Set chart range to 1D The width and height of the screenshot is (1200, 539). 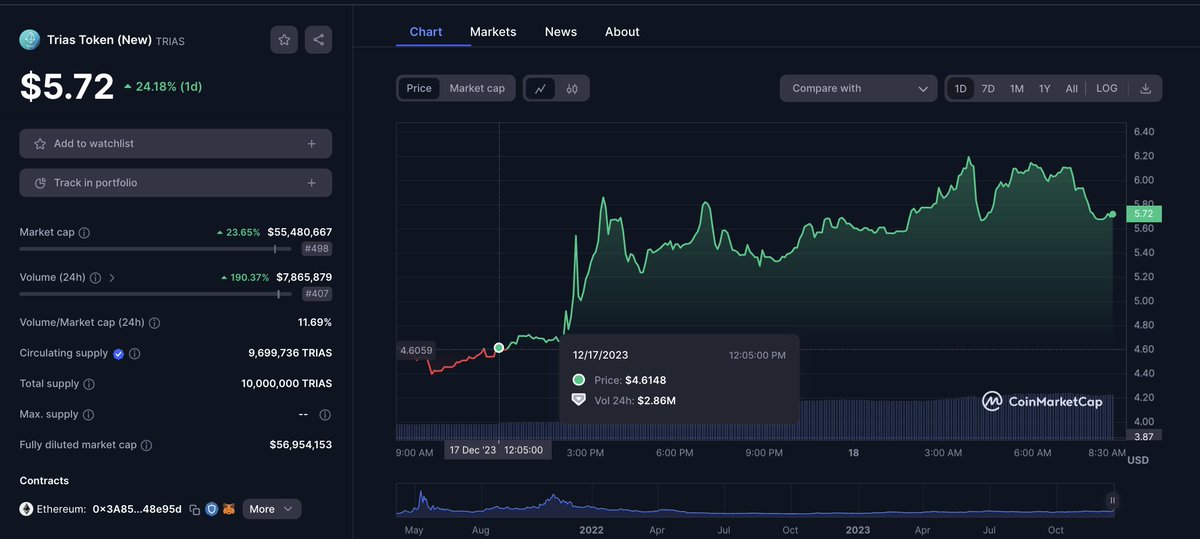pyautogui.click(x=961, y=88)
